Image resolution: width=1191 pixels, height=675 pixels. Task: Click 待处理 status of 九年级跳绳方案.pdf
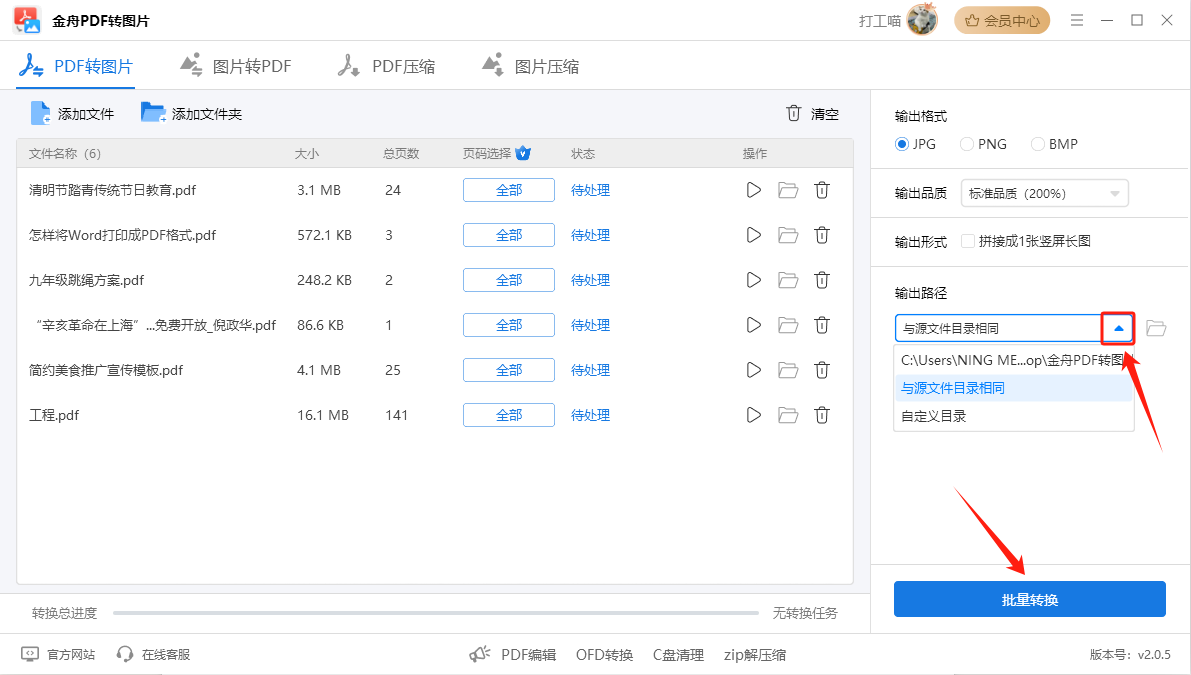coord(590,280)
